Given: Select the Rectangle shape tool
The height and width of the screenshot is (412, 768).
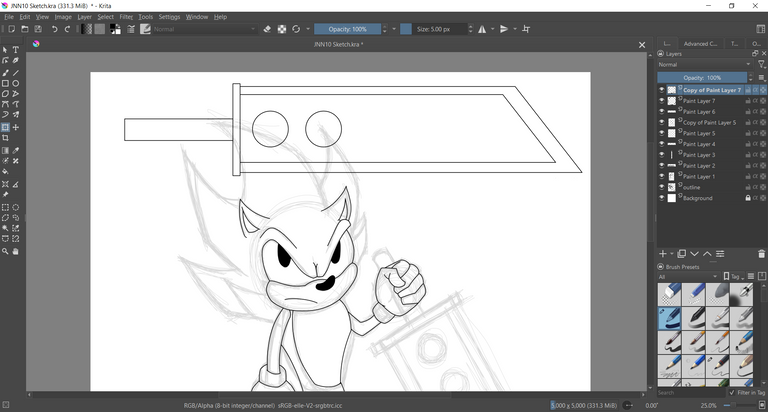Looking at the screenshot, I should pos(5,83).
